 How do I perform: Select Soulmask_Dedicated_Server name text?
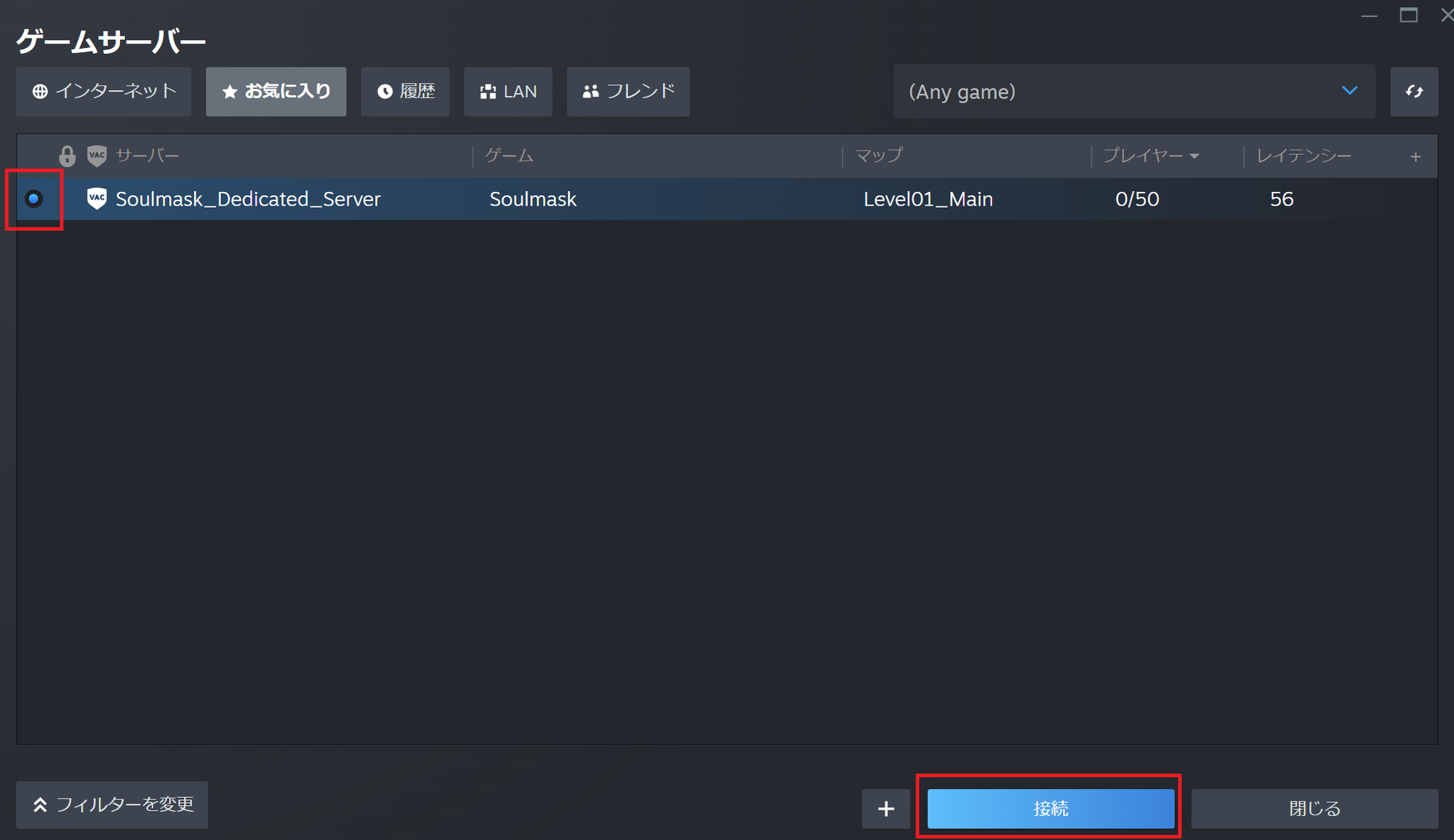[x=248, y=199]
